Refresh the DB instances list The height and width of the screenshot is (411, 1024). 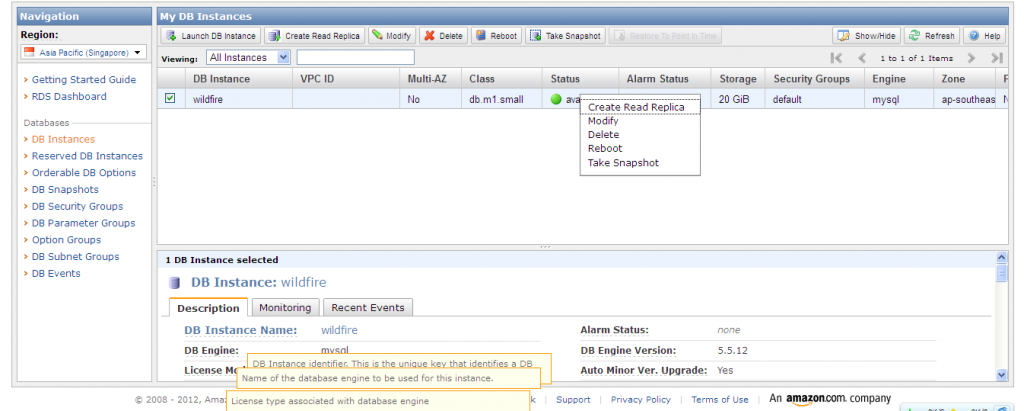pyautogui.click(x=933, y=36)
